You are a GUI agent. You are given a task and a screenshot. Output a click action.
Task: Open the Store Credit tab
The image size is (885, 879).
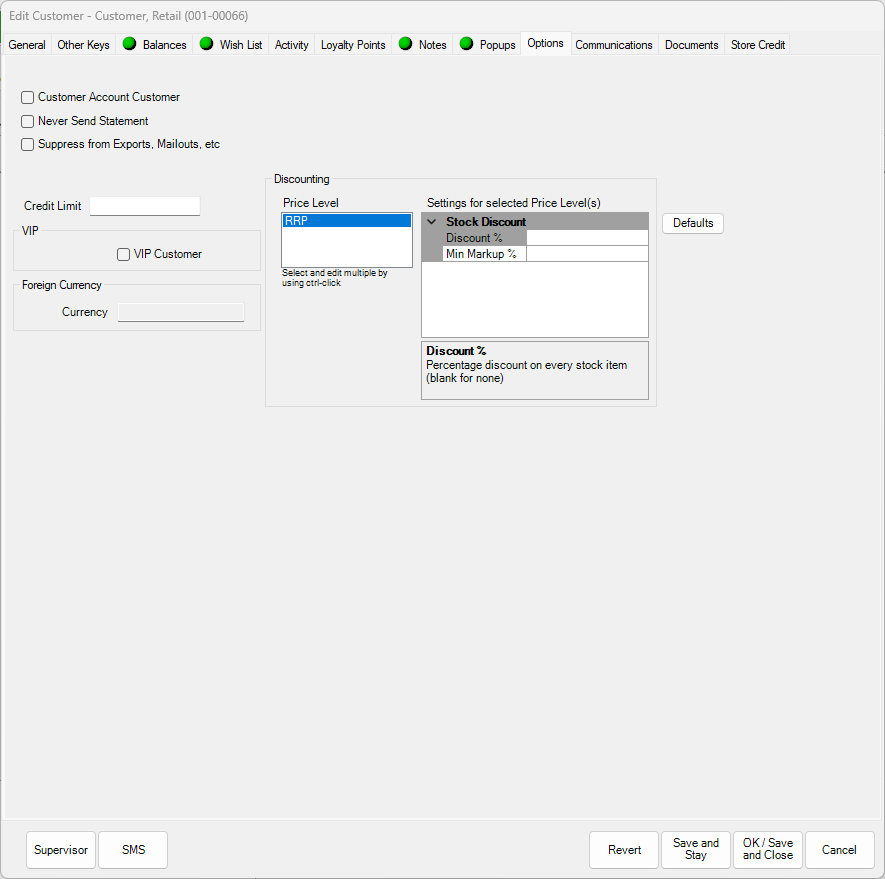757,44
